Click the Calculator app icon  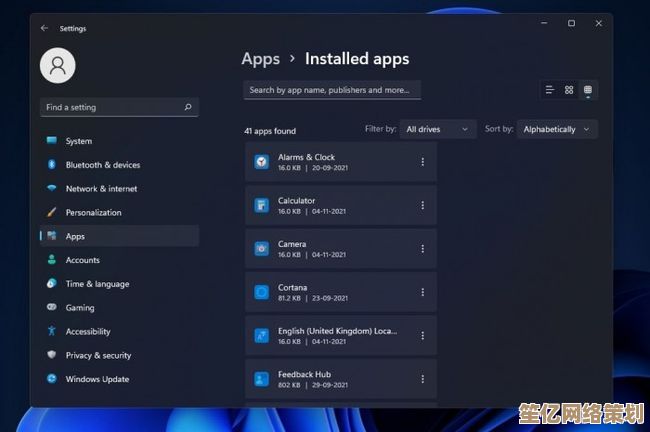click(x=262, y=205)
